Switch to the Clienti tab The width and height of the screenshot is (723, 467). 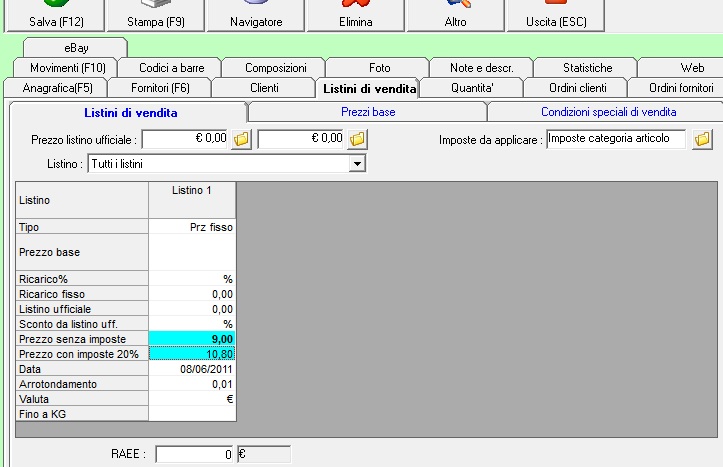click(x=264, y=88)
